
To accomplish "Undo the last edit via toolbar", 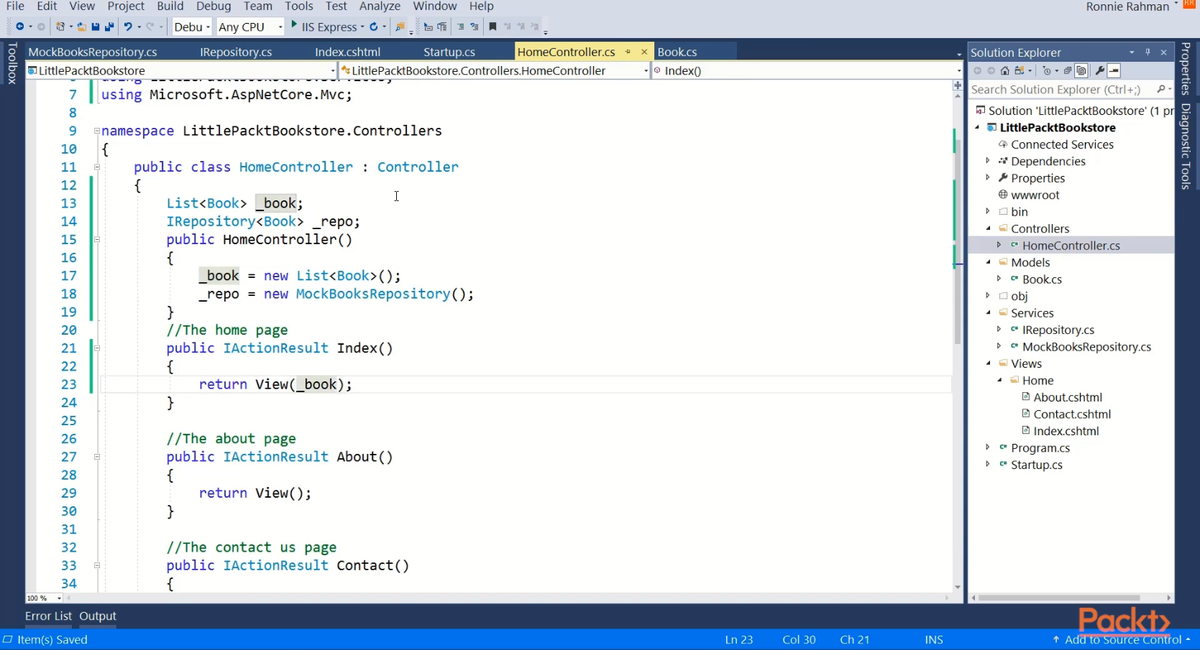I will pos(128,27).
